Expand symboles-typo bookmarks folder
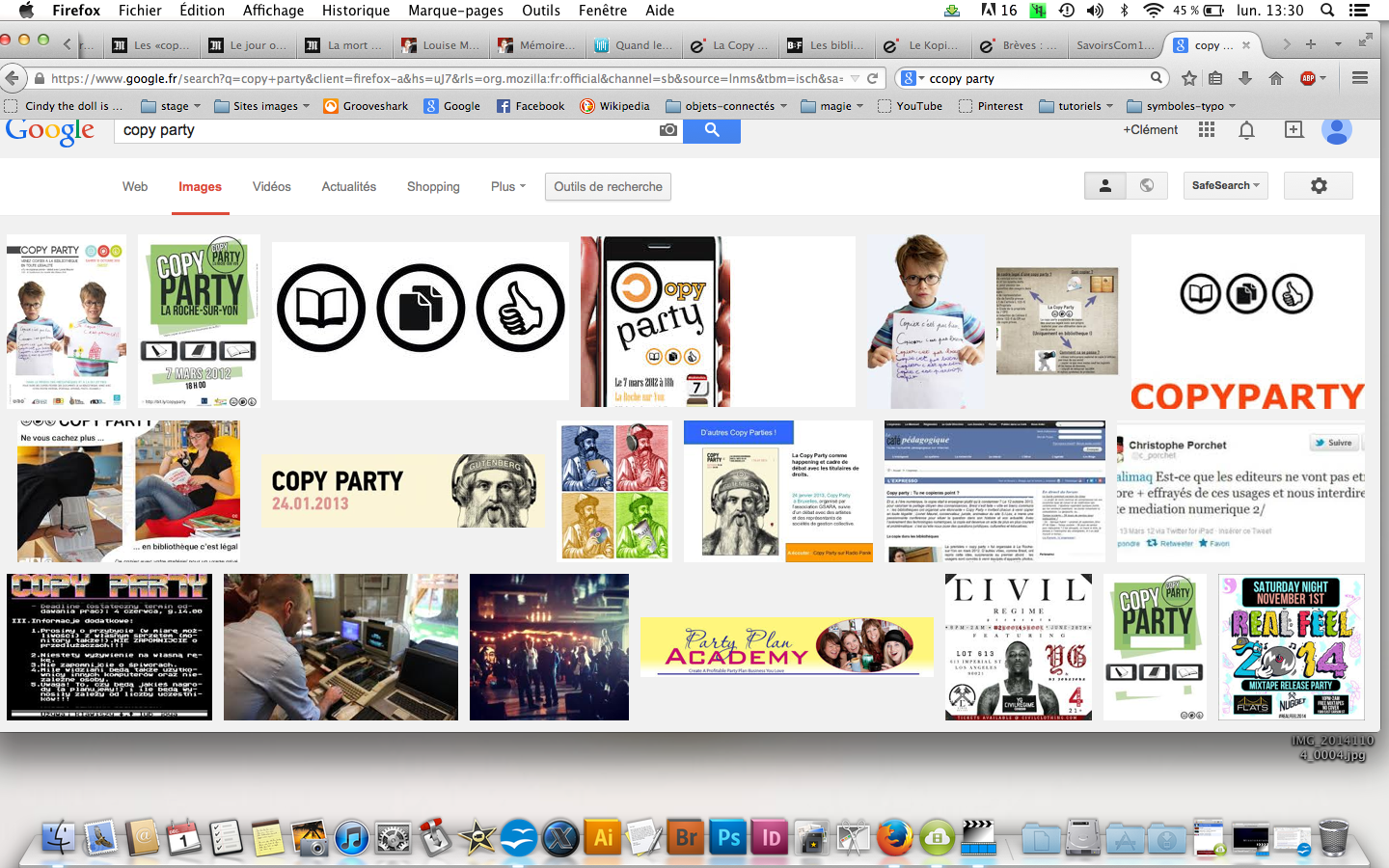This screenshot has height=868, width=1389. (1182, 106)
